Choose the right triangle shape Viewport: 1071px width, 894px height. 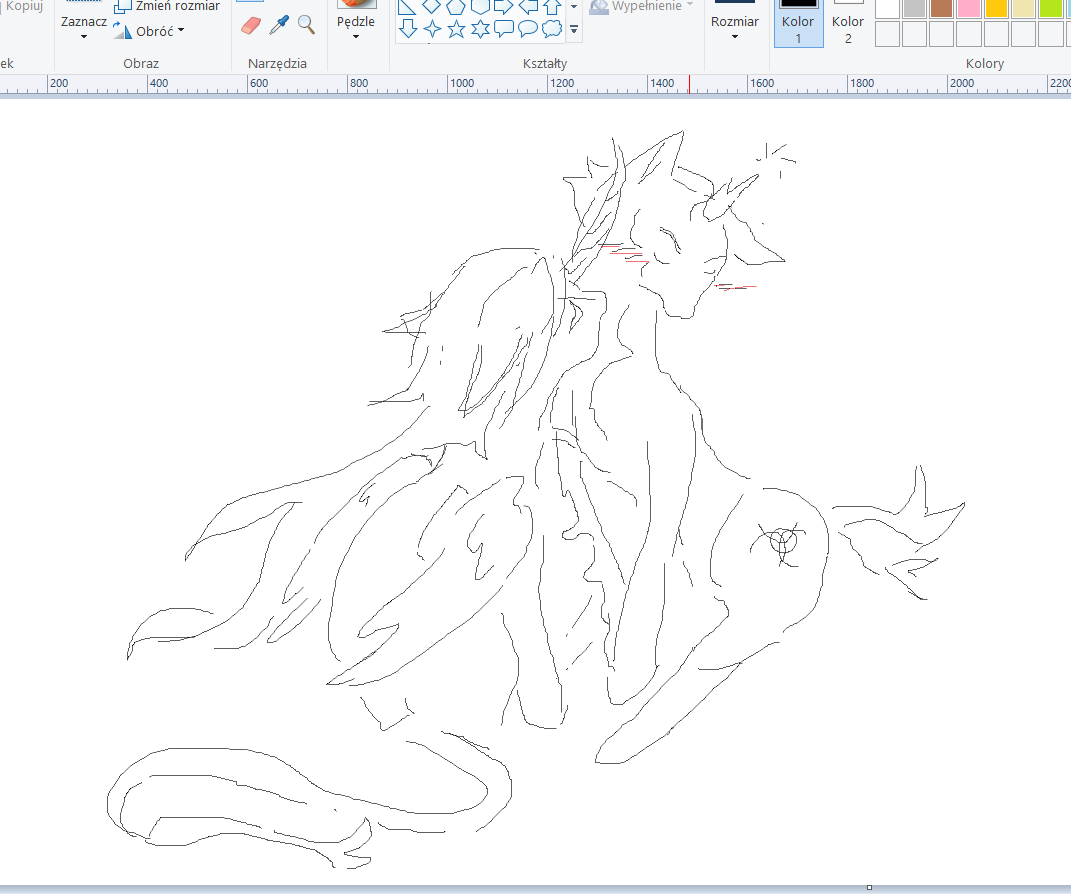407,7
